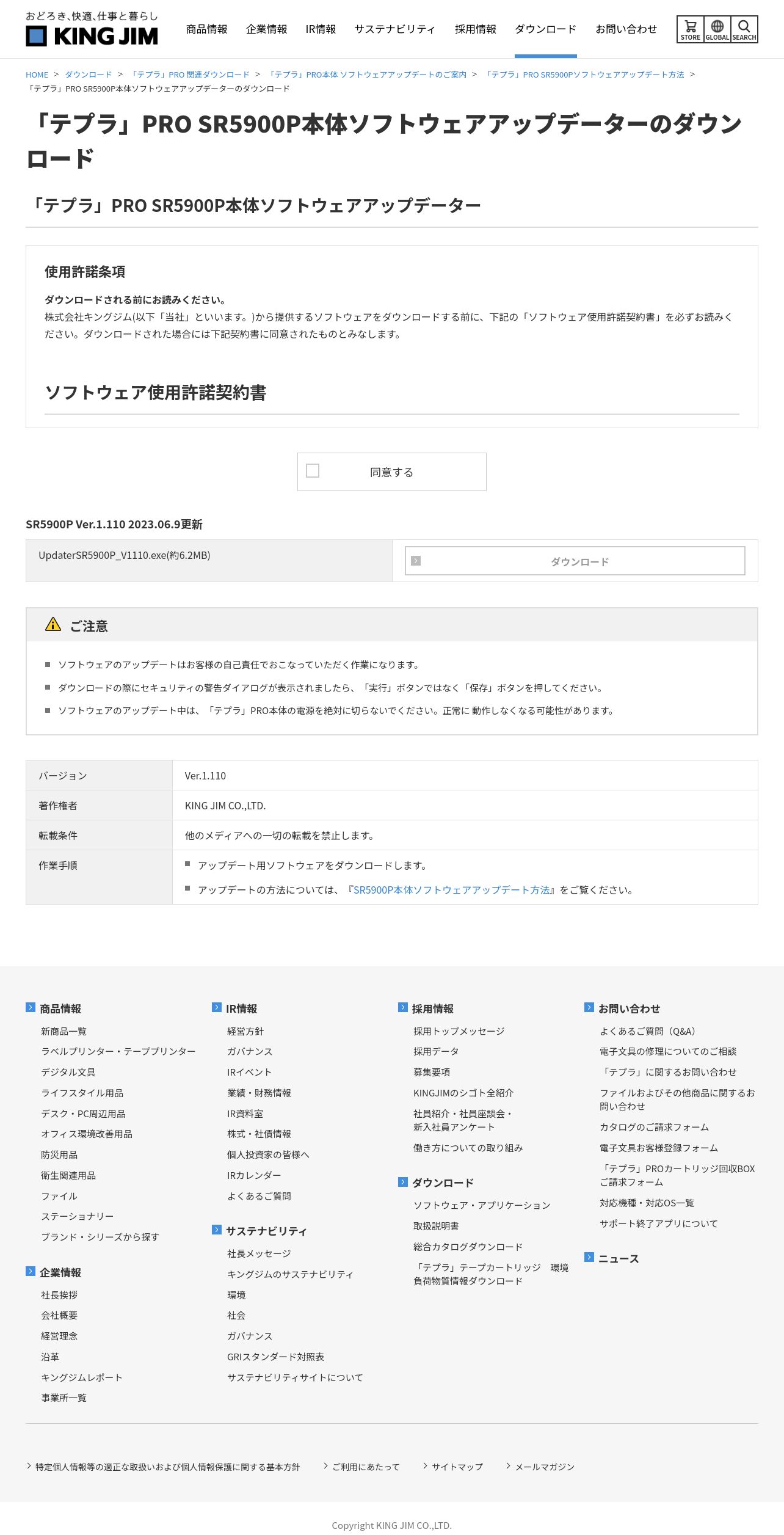Image resolution: width=784 pixels, height=1535 pixels.
Task: Click the 同意する agreement button
Action: pos(392,472)
